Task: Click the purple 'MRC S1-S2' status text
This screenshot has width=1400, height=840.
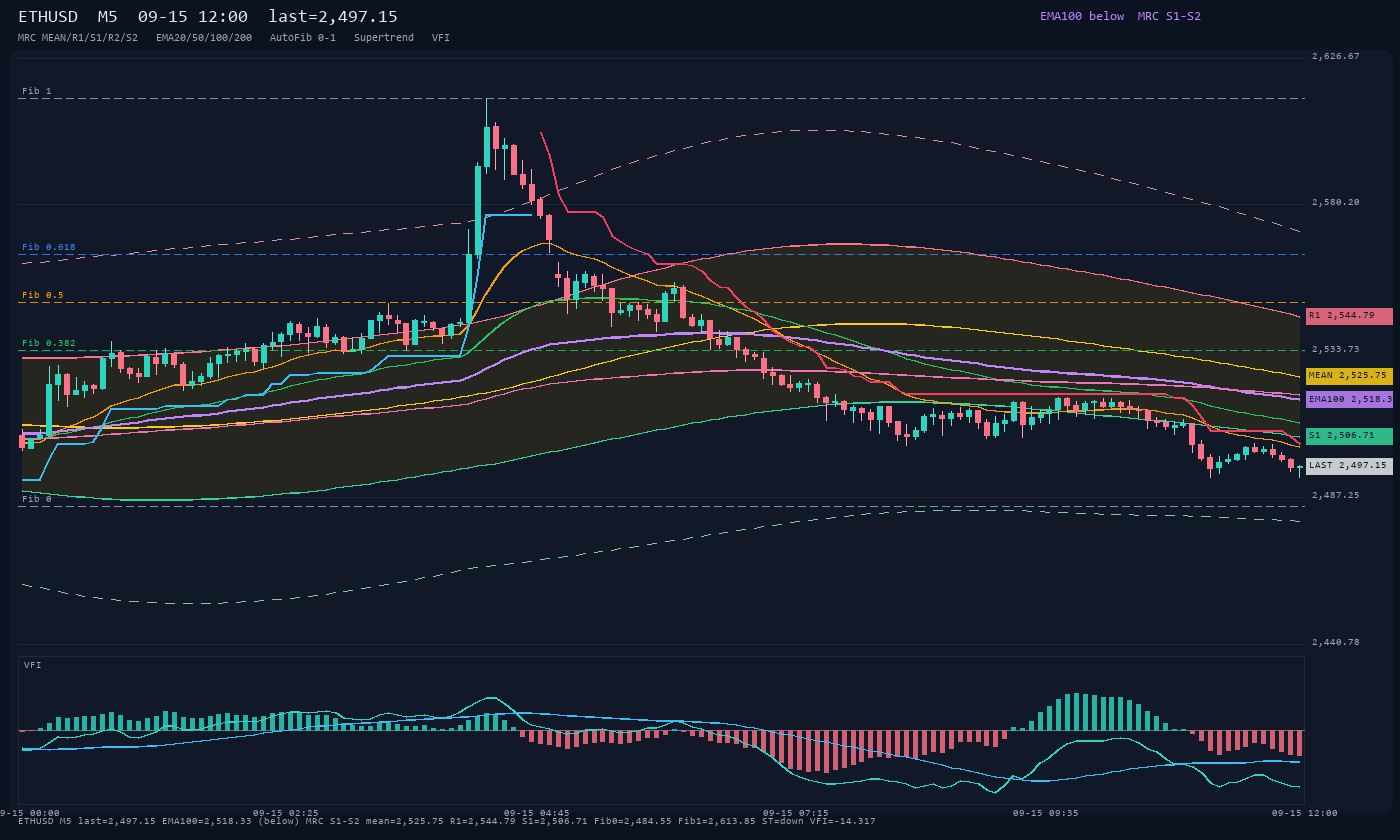Action: (1169, 16)
